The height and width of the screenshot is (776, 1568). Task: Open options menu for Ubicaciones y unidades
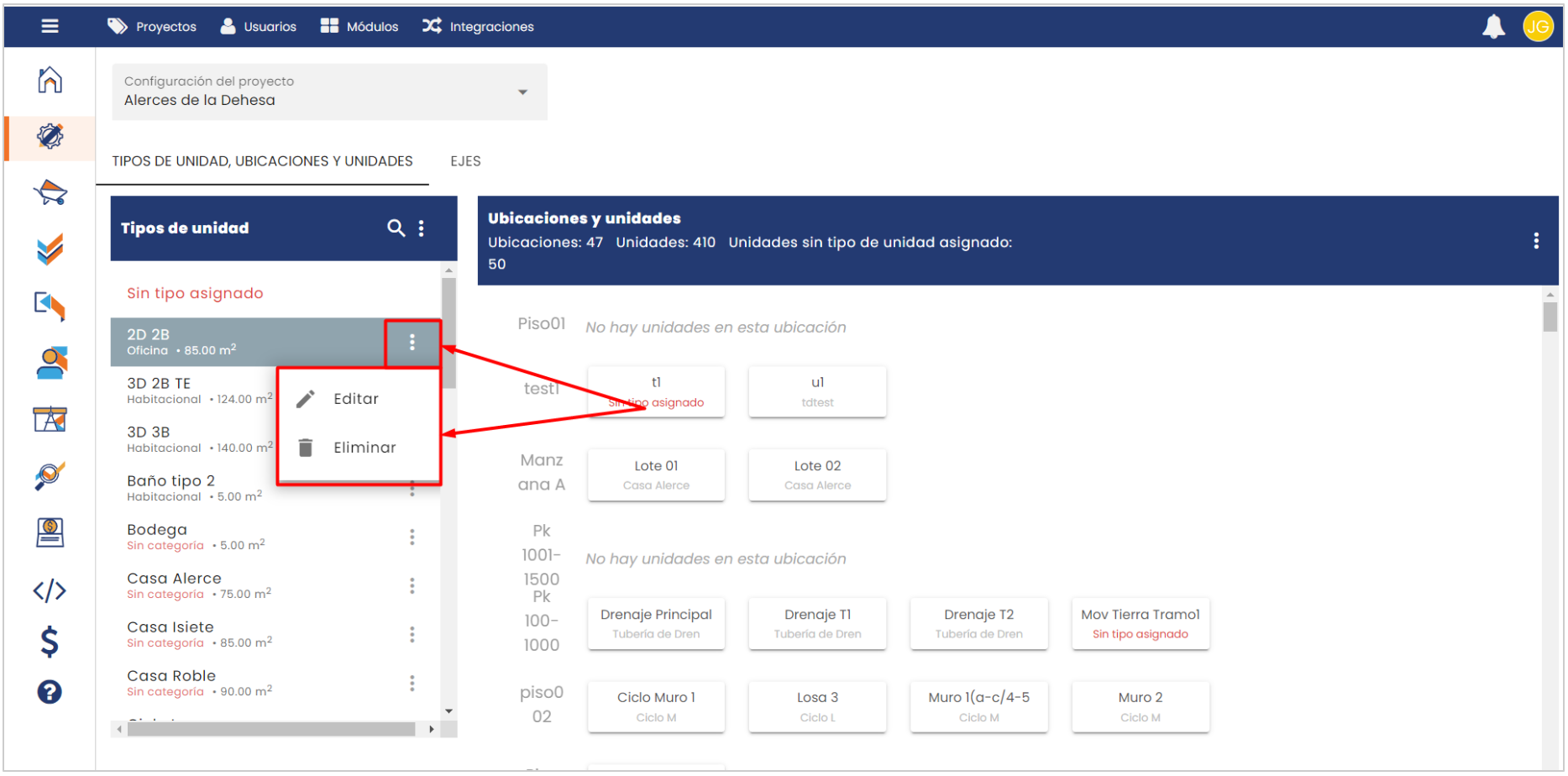tap(1536, 241)
